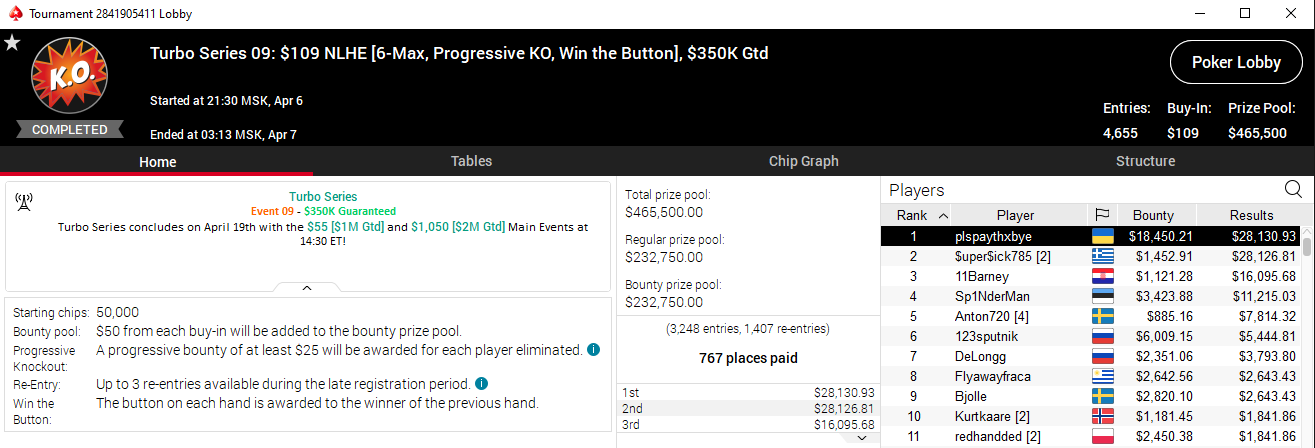Click Ukraine flag next to plspaythxbye
The image size is (1315, 448).
coord(1102,236)
